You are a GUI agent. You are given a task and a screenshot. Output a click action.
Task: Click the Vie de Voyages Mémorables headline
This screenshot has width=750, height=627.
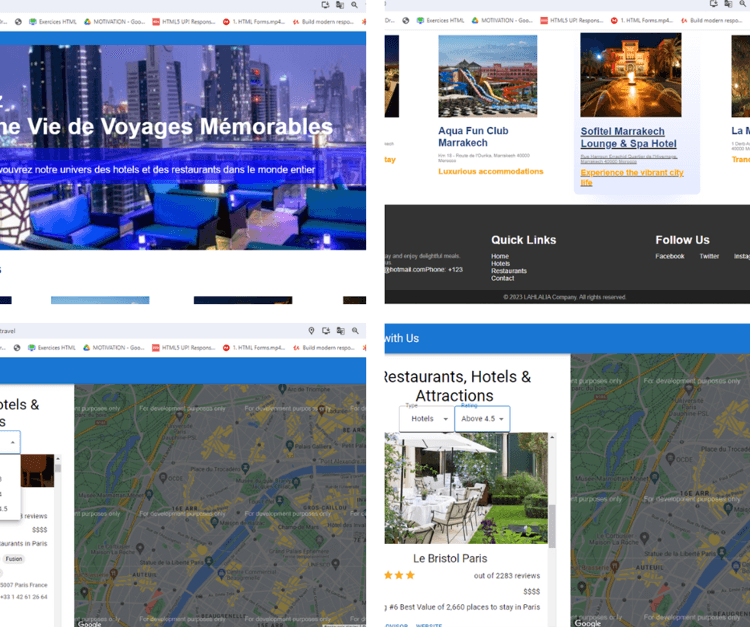click(179, 126)
